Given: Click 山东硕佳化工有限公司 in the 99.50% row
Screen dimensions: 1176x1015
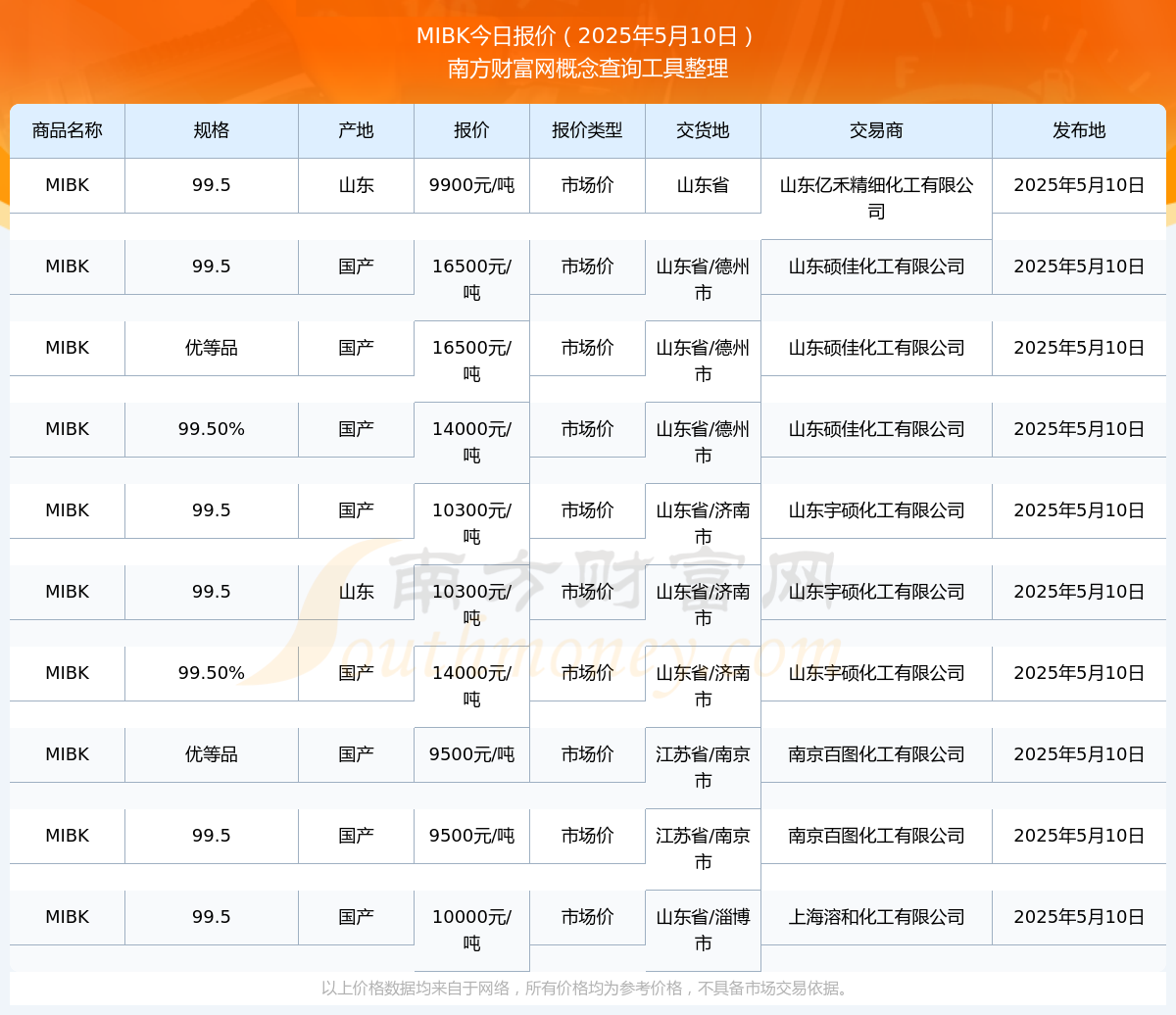Looking at the screenshot, I should click(877, 429).
